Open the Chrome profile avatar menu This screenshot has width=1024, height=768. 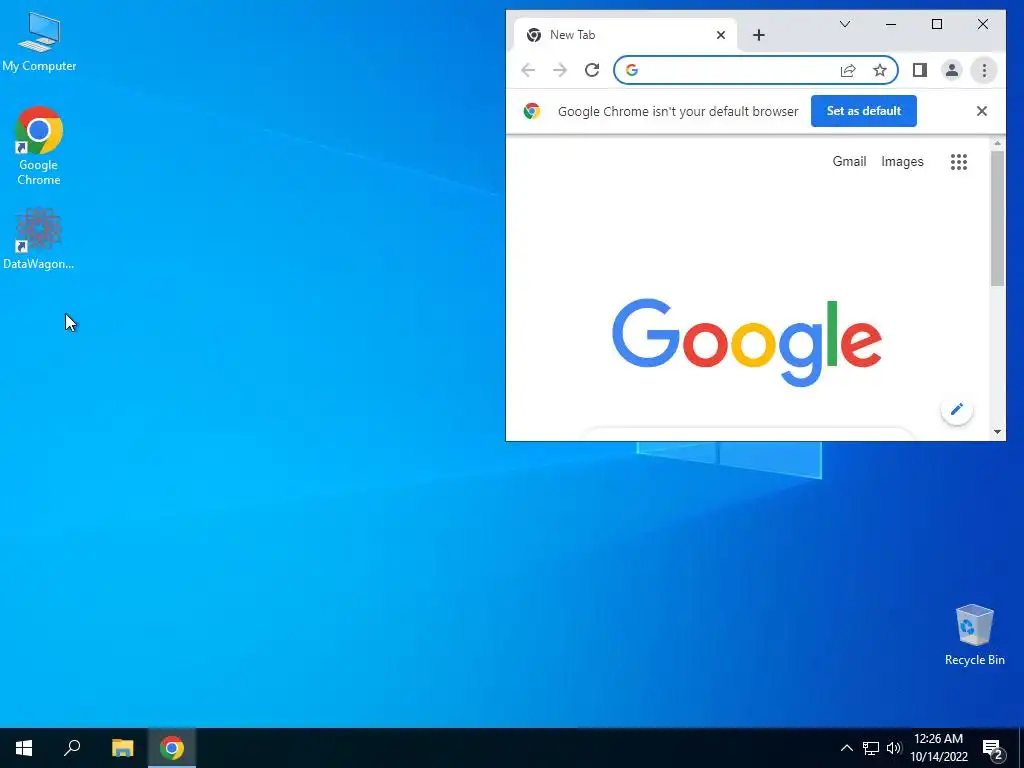952,70
